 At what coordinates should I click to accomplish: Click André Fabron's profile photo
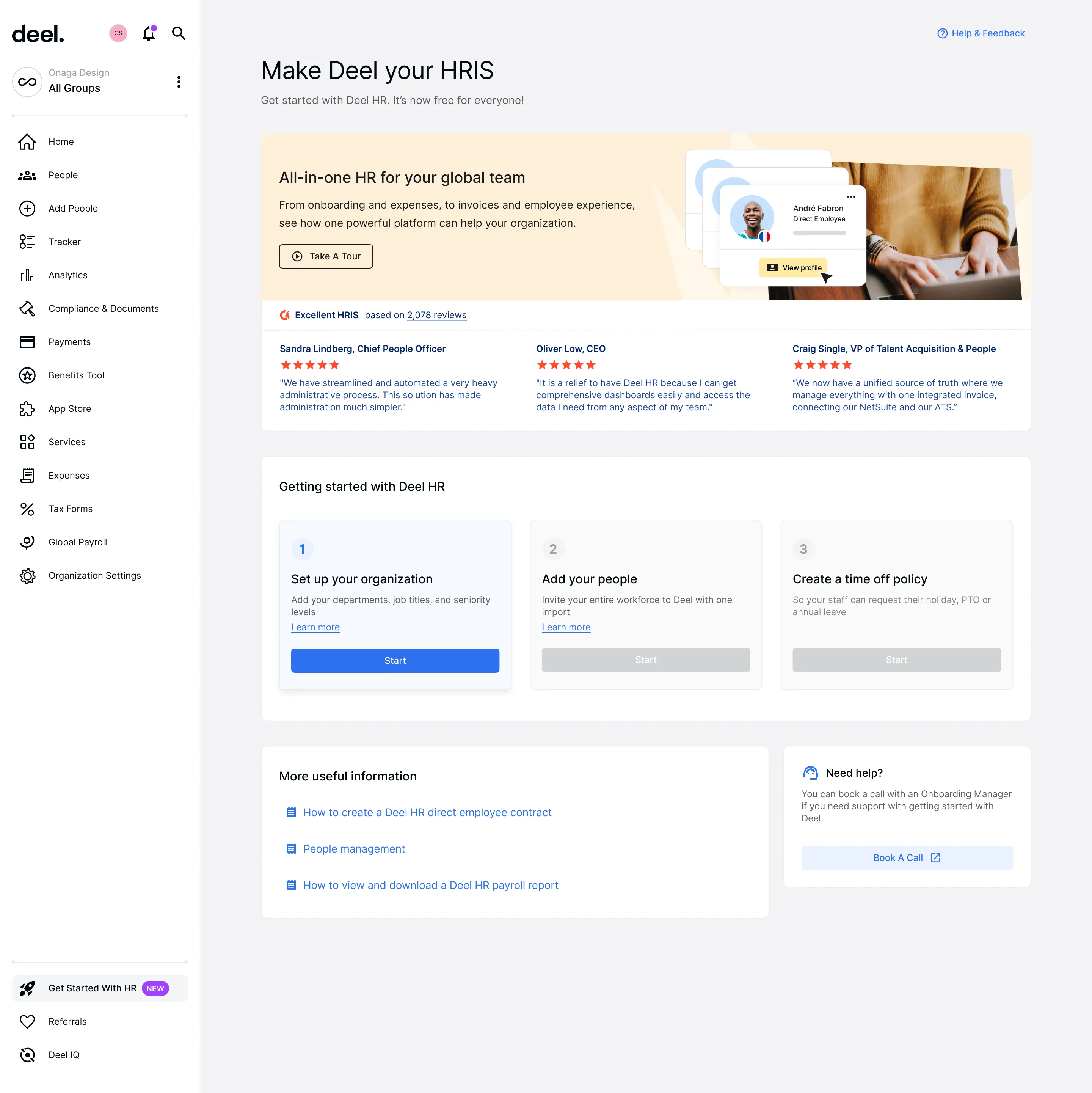pyautogui.click(x=752, y=218)
